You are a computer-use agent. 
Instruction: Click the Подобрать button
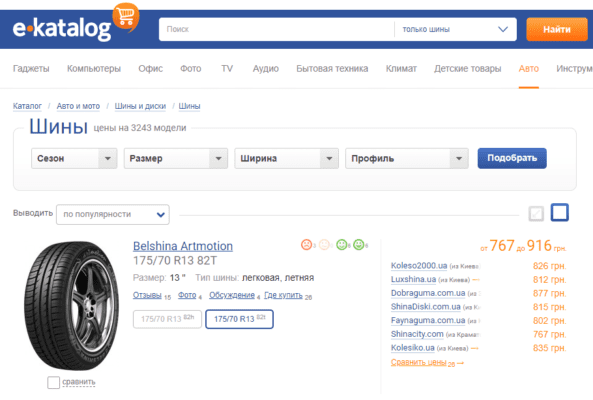click(512, 158)
